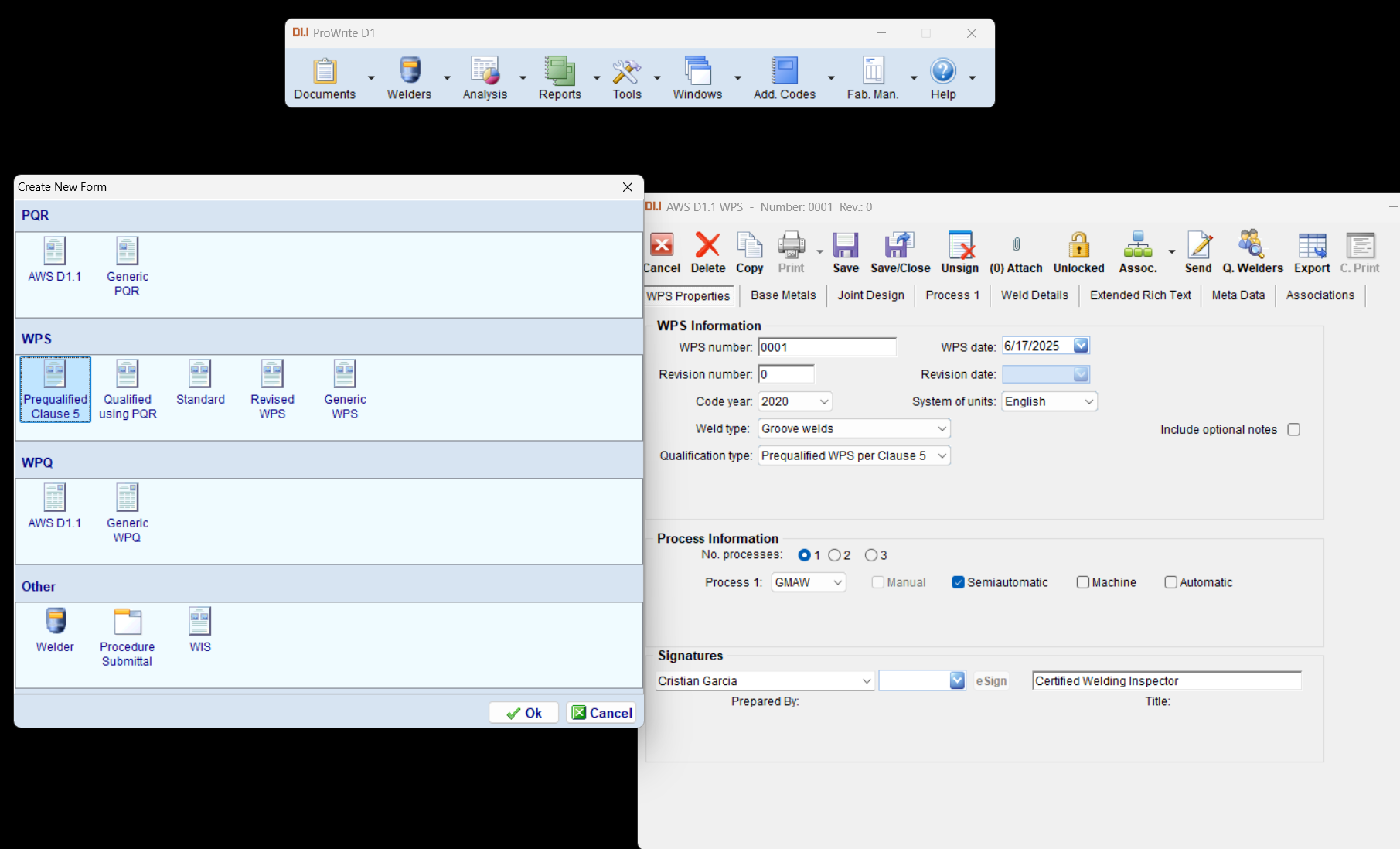Select 3 for number of processes
The image size is (1400, 849).
[871, 555]
